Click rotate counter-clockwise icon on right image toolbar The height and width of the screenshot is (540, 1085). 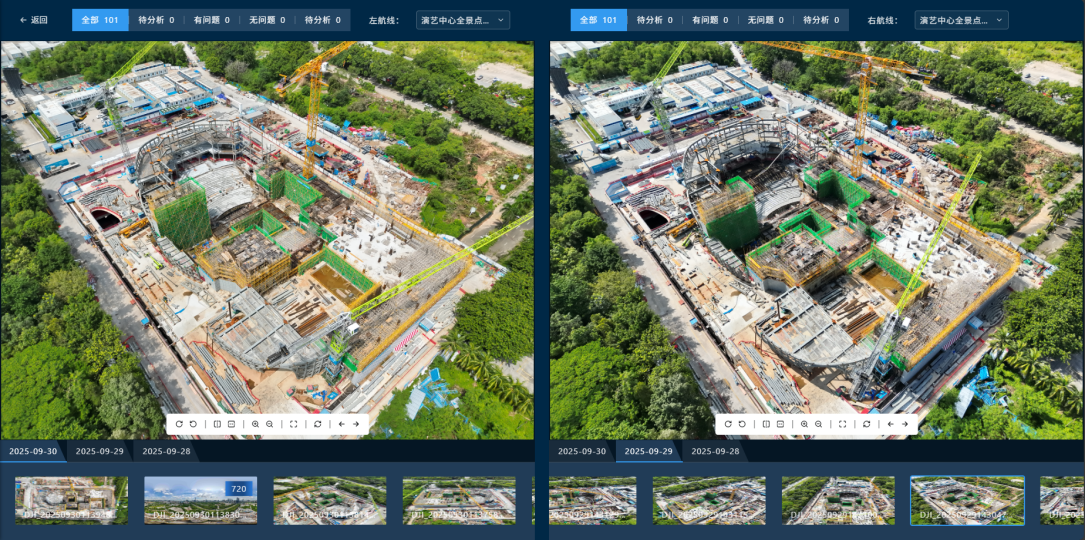[742, 424]
